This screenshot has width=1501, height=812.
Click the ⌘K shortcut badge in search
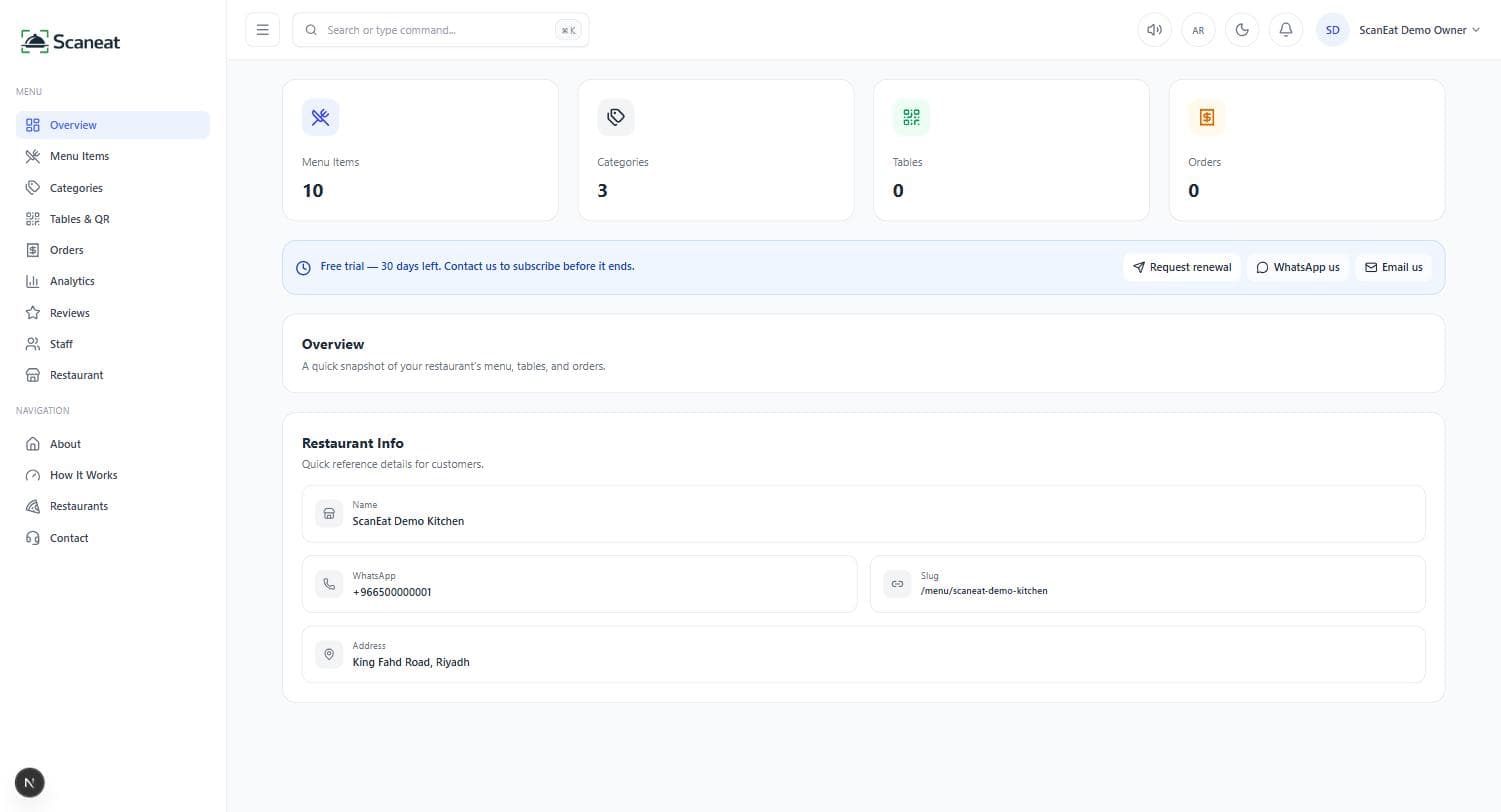pyautogui.click(x=568, y=30)
